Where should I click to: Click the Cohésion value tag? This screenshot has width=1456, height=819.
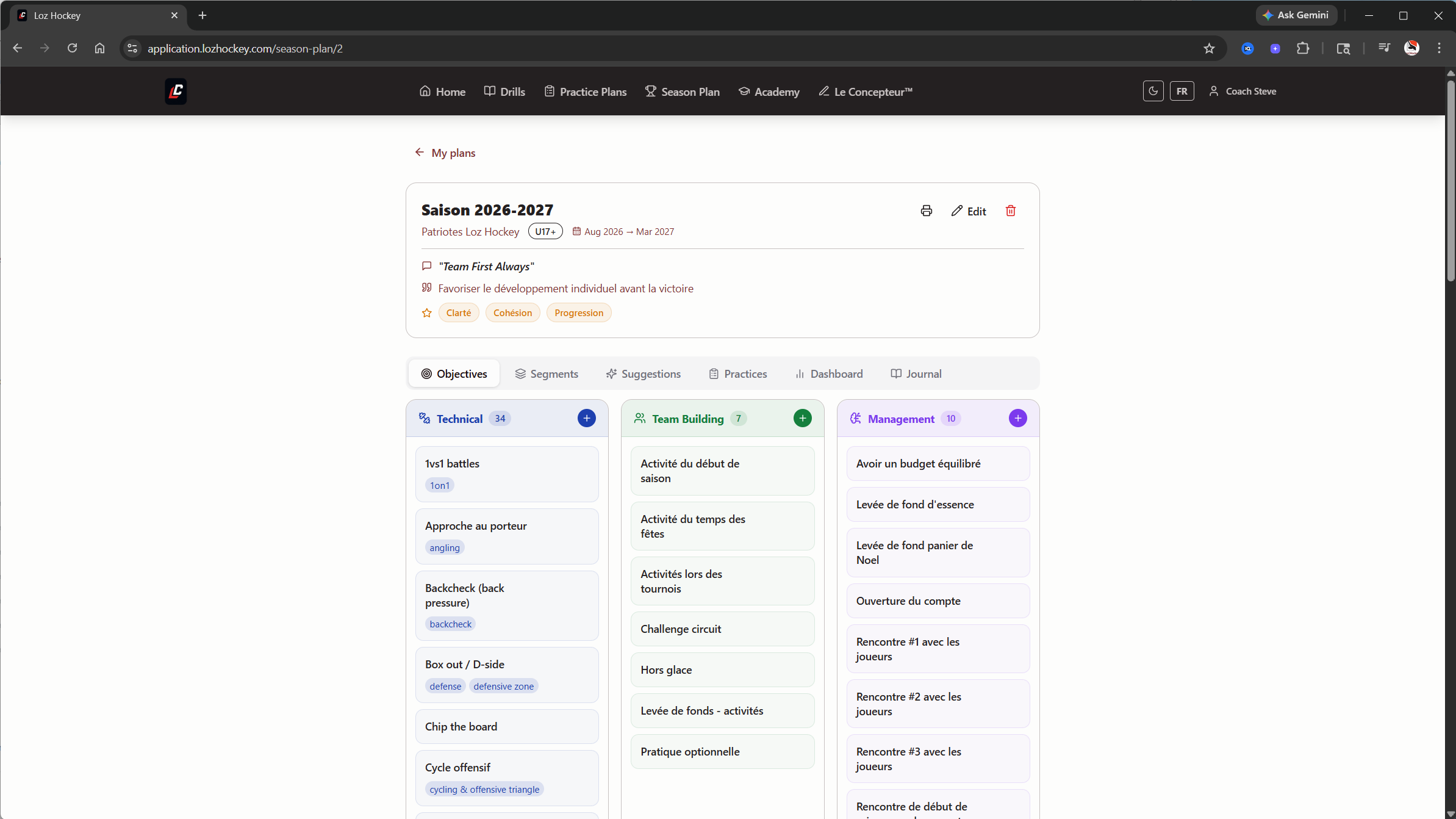click(x=513, y=313)
